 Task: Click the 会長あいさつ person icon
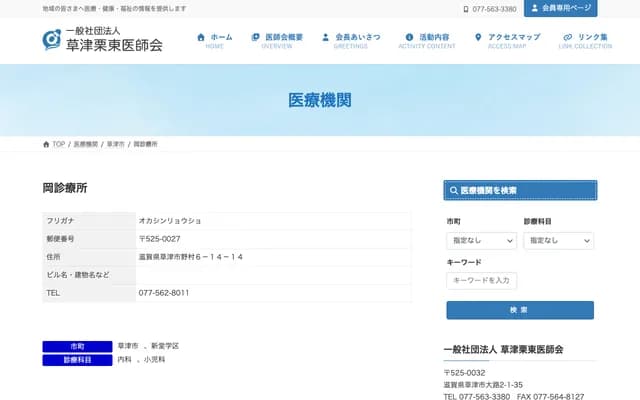click(326, 37)
